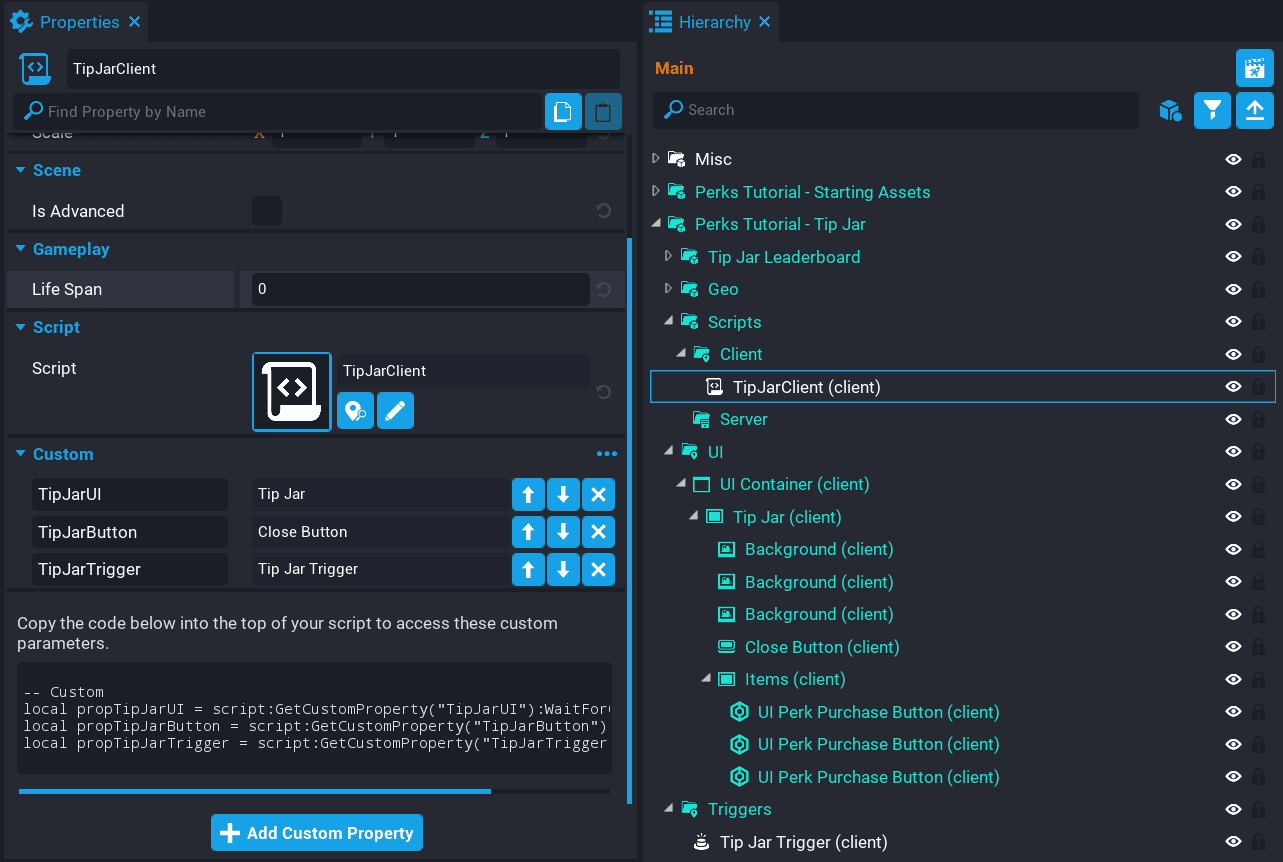Move TipJarButton property up with arrow

528,532
